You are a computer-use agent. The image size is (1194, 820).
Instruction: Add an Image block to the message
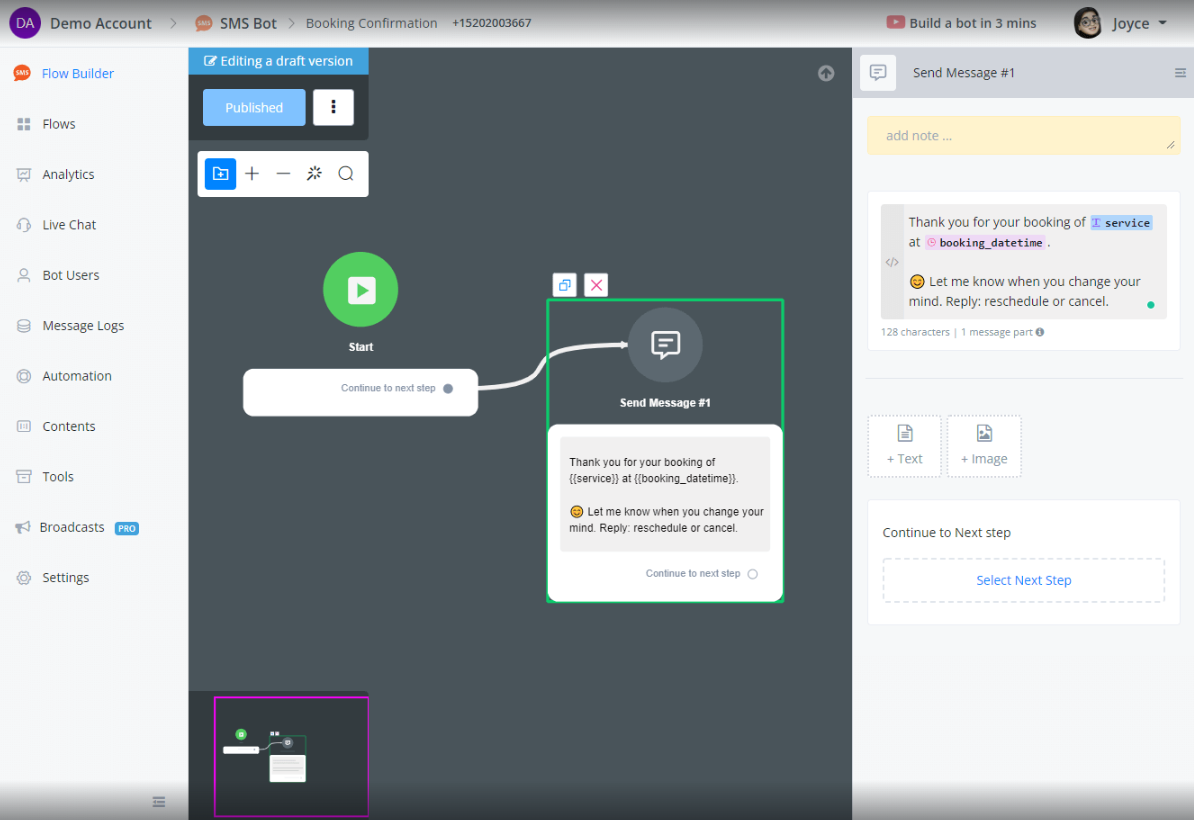pyautogui.click(x=984, y=446)
